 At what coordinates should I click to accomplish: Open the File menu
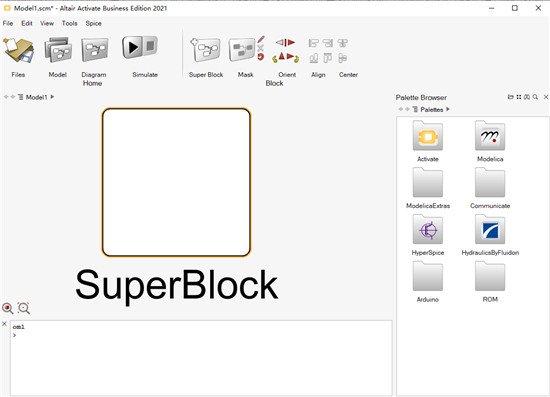[x=8, y=23]
